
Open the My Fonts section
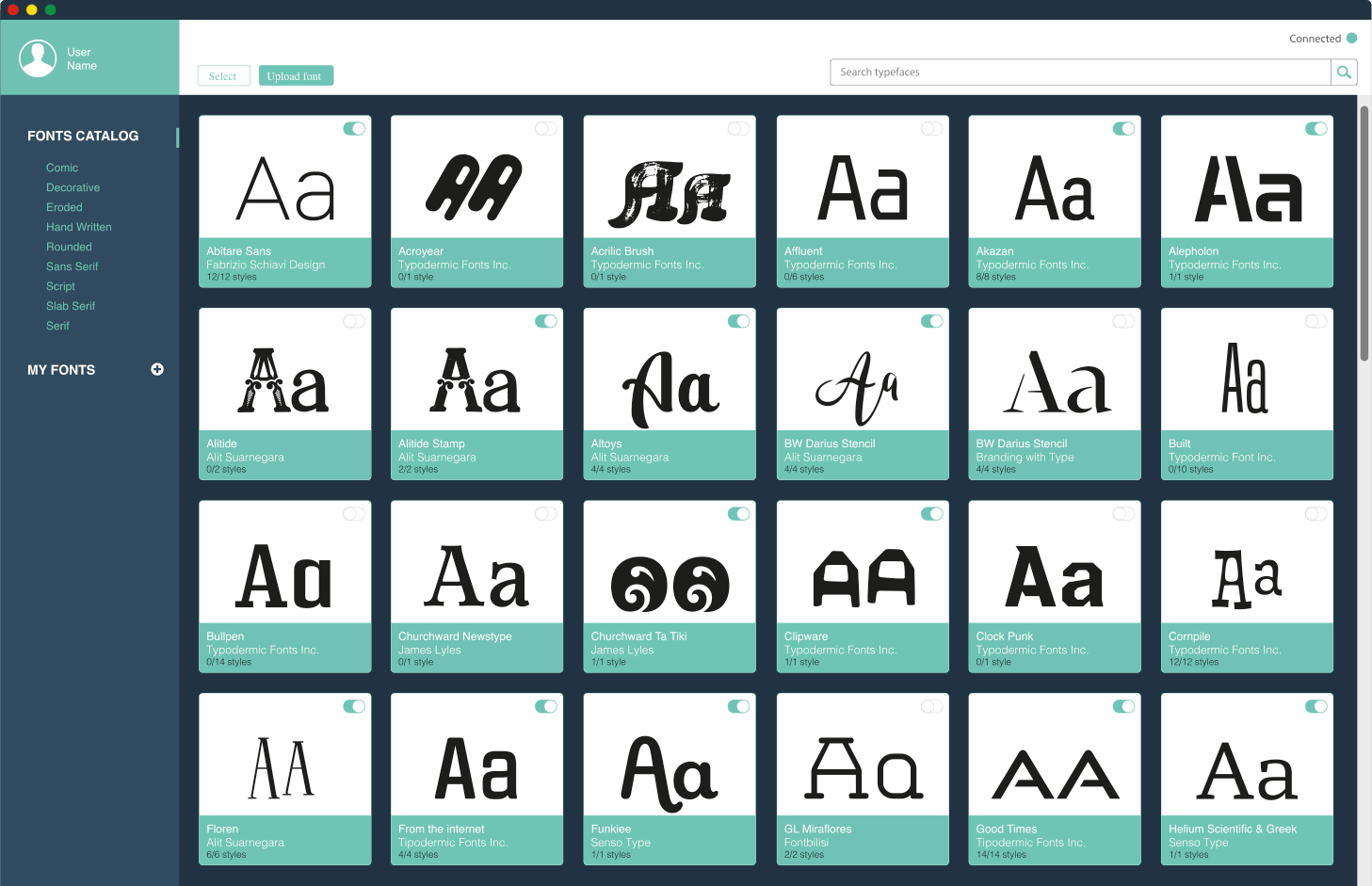61,370
